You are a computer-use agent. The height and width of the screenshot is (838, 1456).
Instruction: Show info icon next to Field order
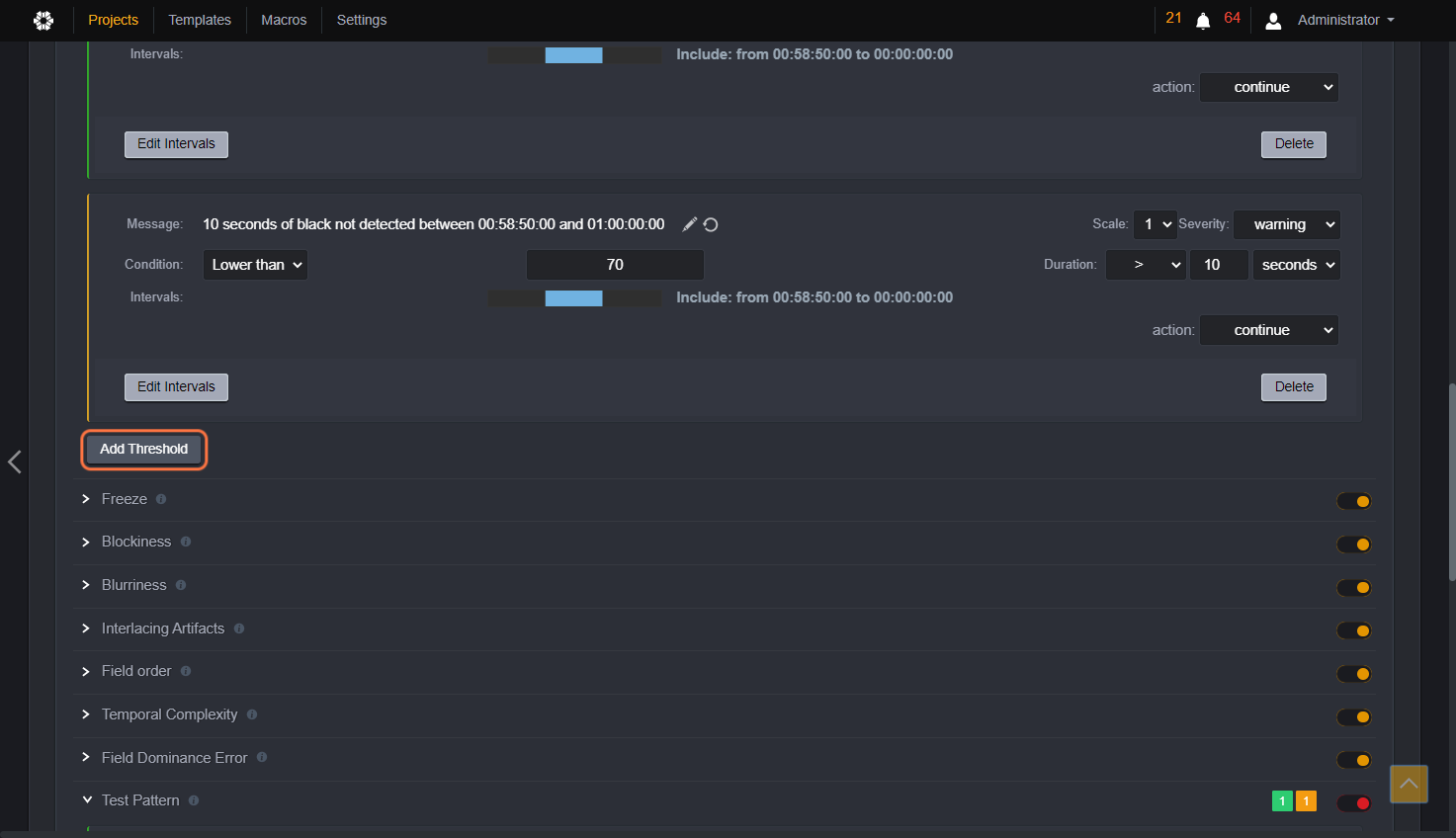[186, 671]
